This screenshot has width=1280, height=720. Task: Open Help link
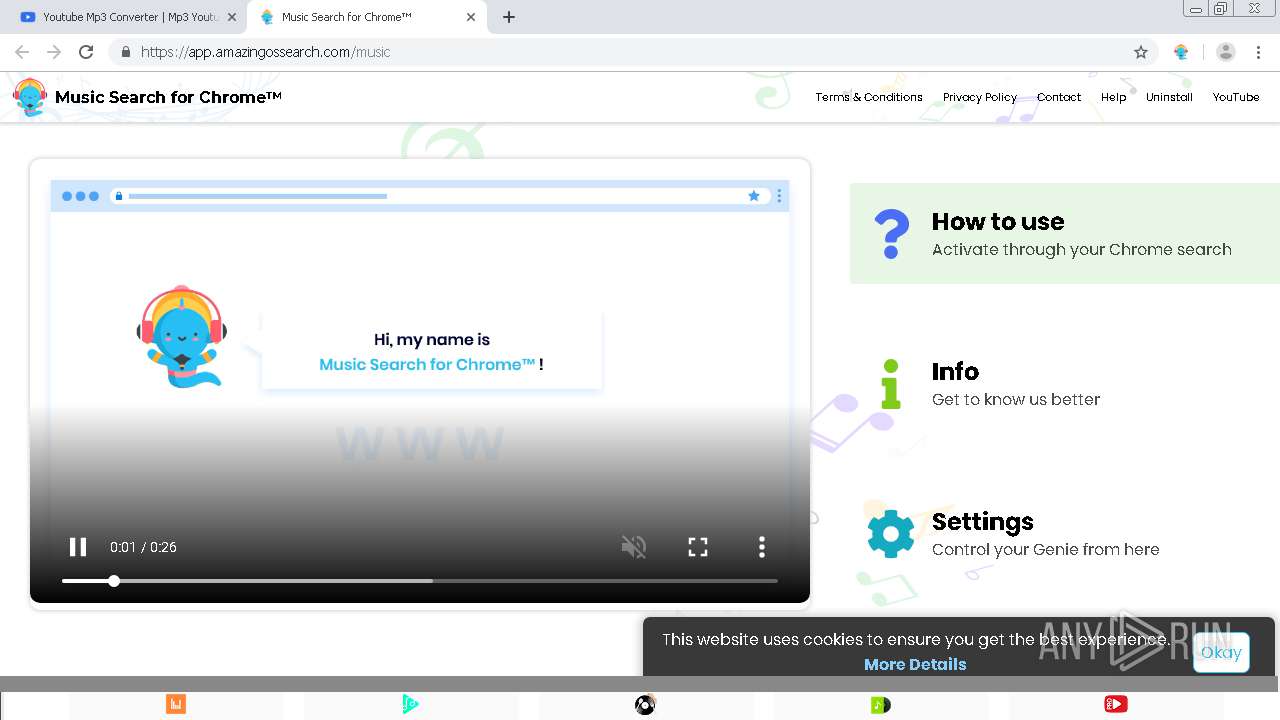click(x=1114, y=97)
